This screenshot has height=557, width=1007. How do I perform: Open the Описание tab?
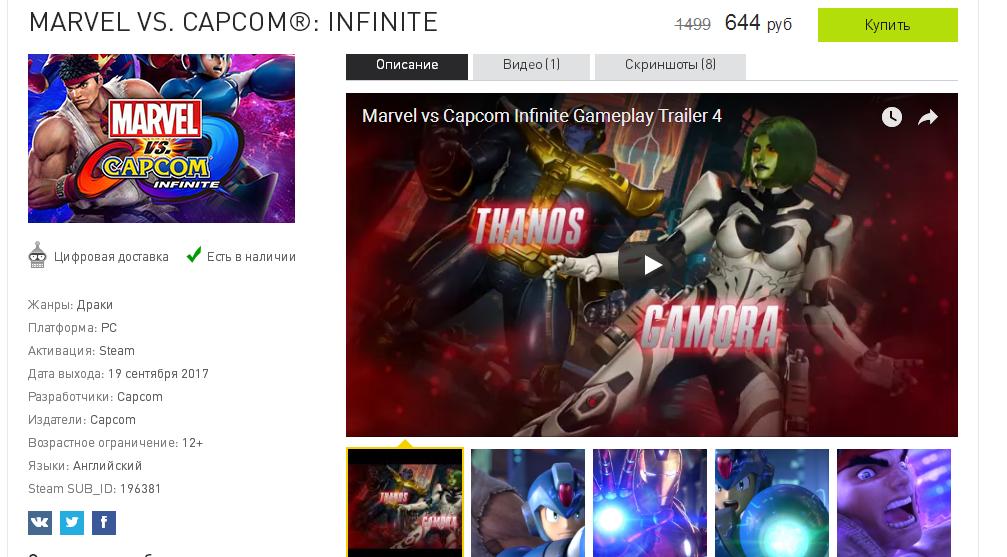pyautogui.click(x=407, y=66)
